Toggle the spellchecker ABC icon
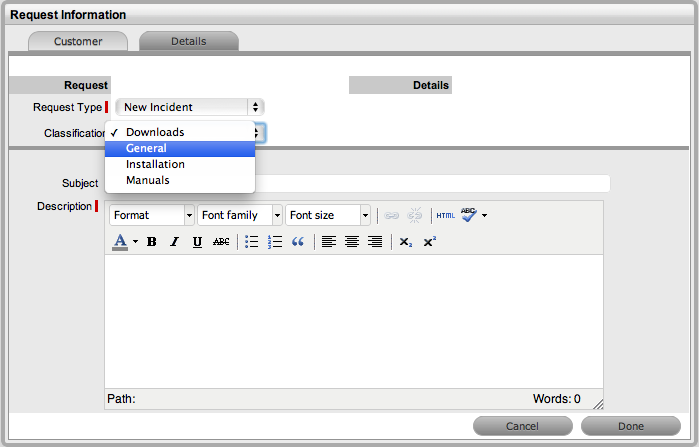The width and height of the screenshot is (699, 447). click(x=469, y=215)
